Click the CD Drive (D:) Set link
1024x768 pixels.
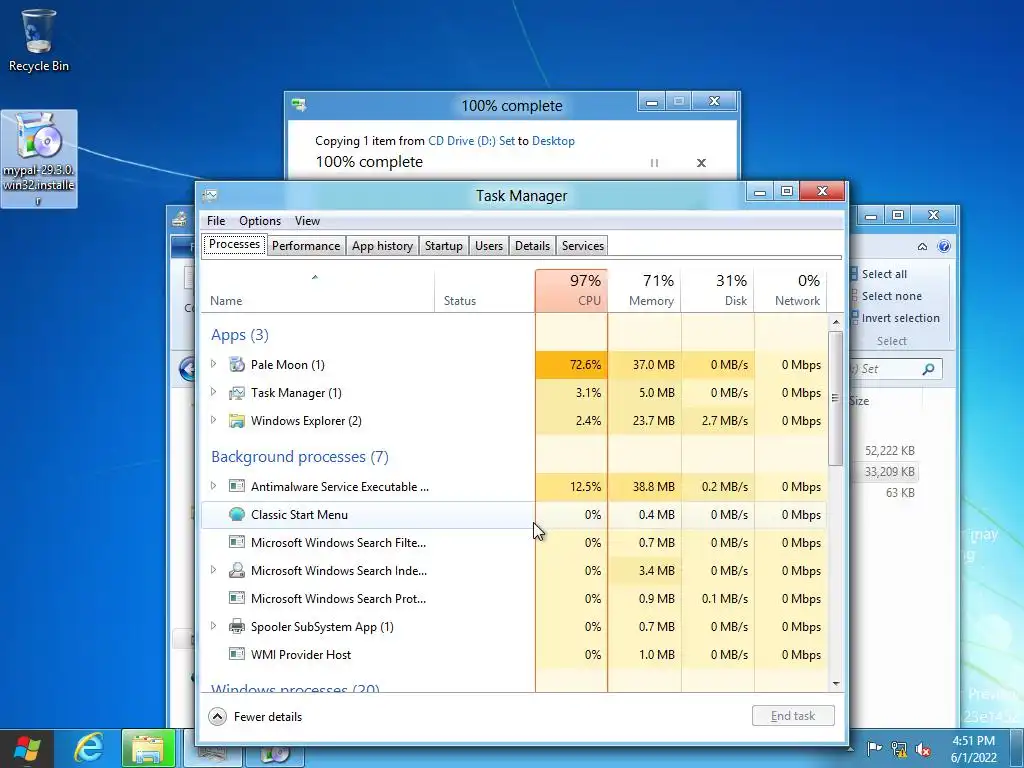point(471,140)
